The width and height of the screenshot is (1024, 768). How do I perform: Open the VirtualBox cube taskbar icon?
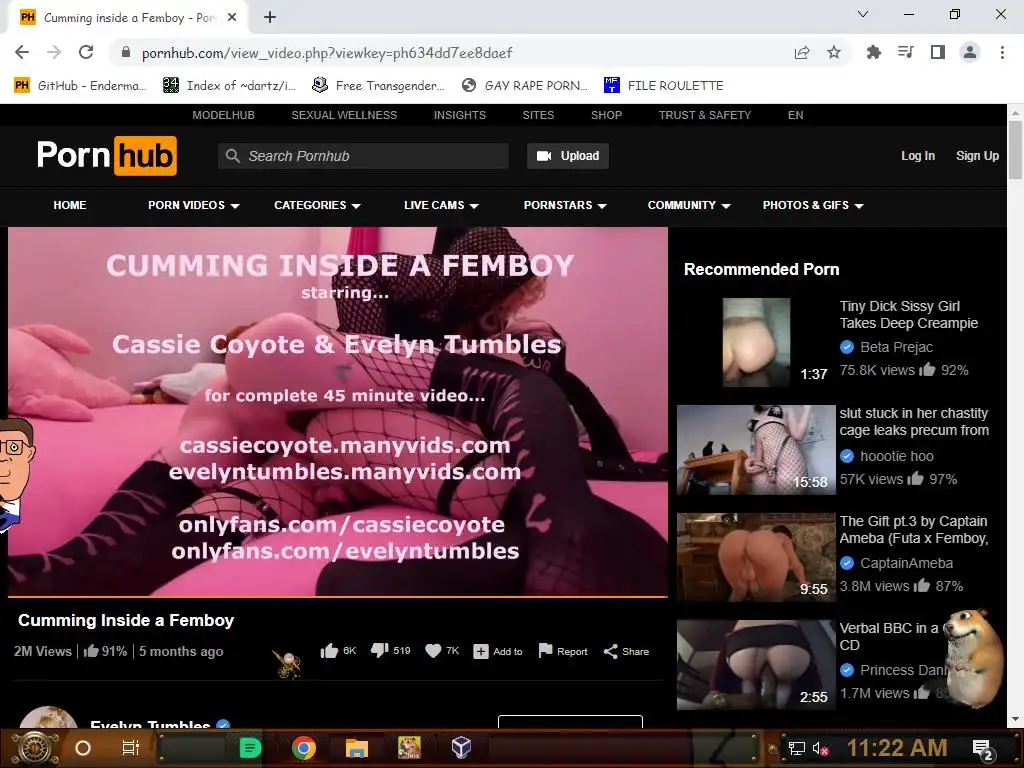[x=461, y=748]
